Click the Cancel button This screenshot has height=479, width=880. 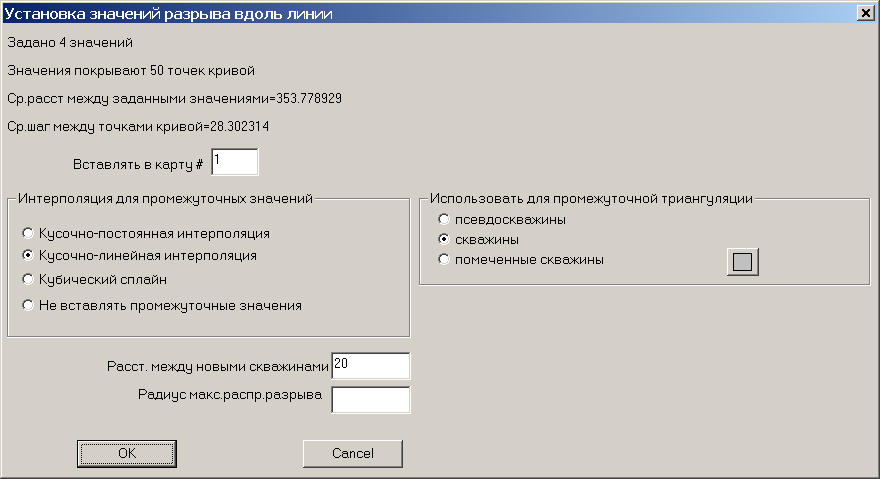(352, 454)
